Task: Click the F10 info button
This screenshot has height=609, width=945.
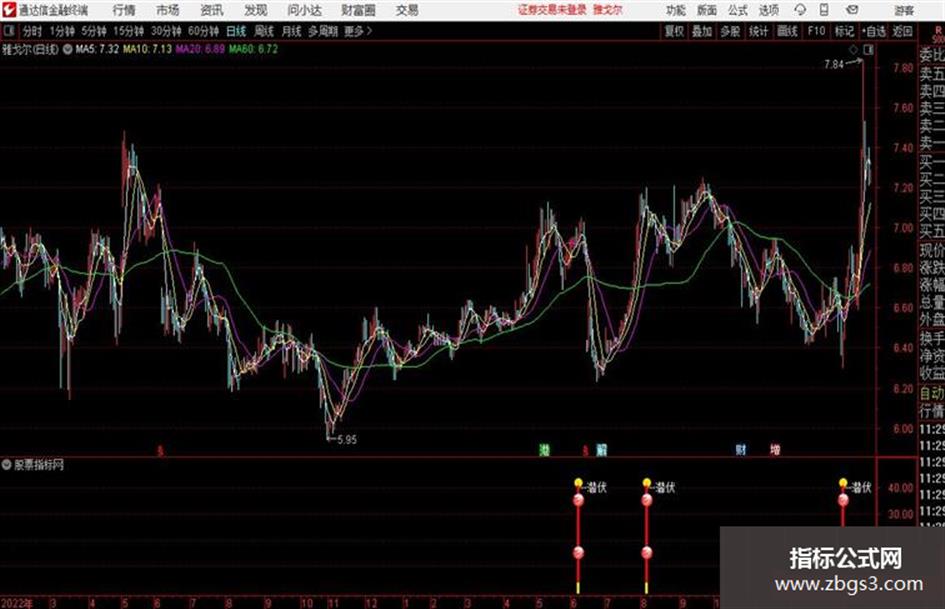Action: 816,31
